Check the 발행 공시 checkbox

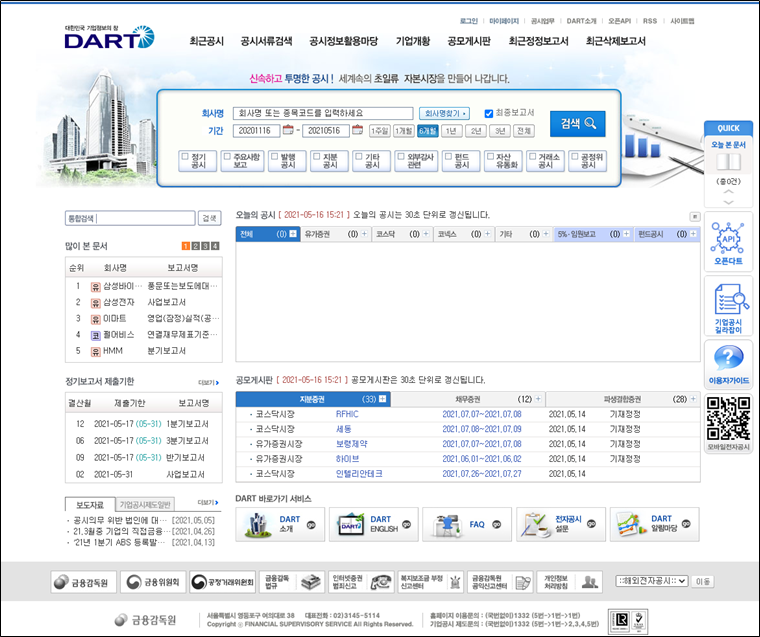[275, 157]
